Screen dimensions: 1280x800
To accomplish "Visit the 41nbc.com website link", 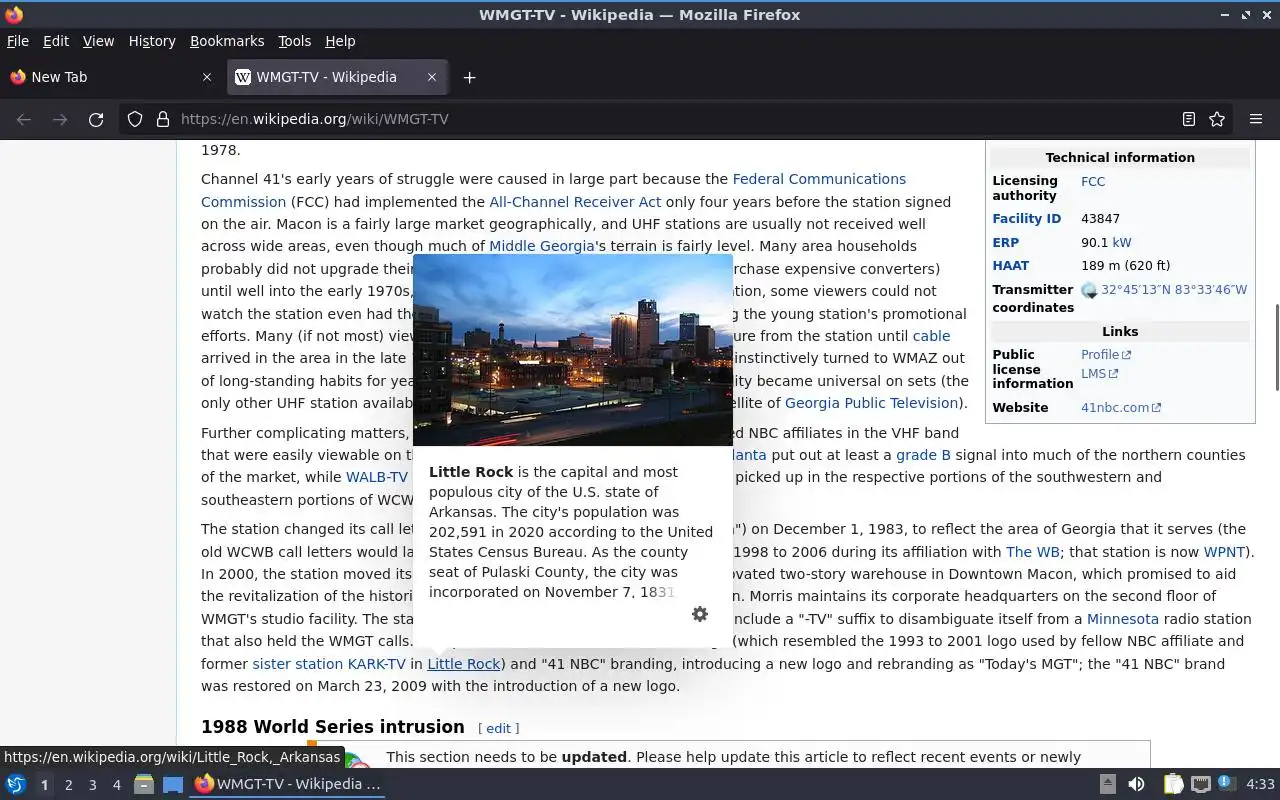I will [x=1121, y=407].
